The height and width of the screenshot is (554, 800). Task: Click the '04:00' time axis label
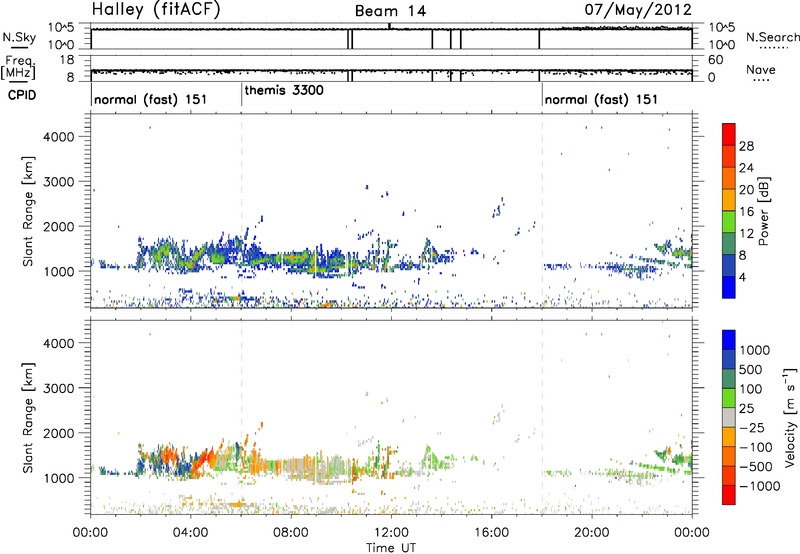coord(190,533)
